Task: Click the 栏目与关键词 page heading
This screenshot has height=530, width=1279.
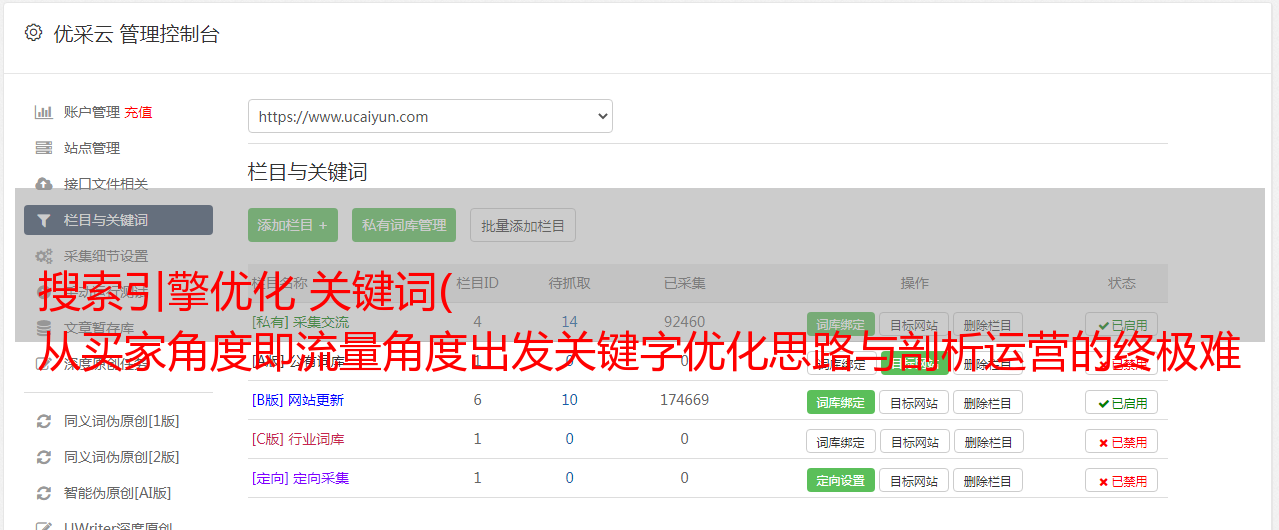Action: point(308,172)
